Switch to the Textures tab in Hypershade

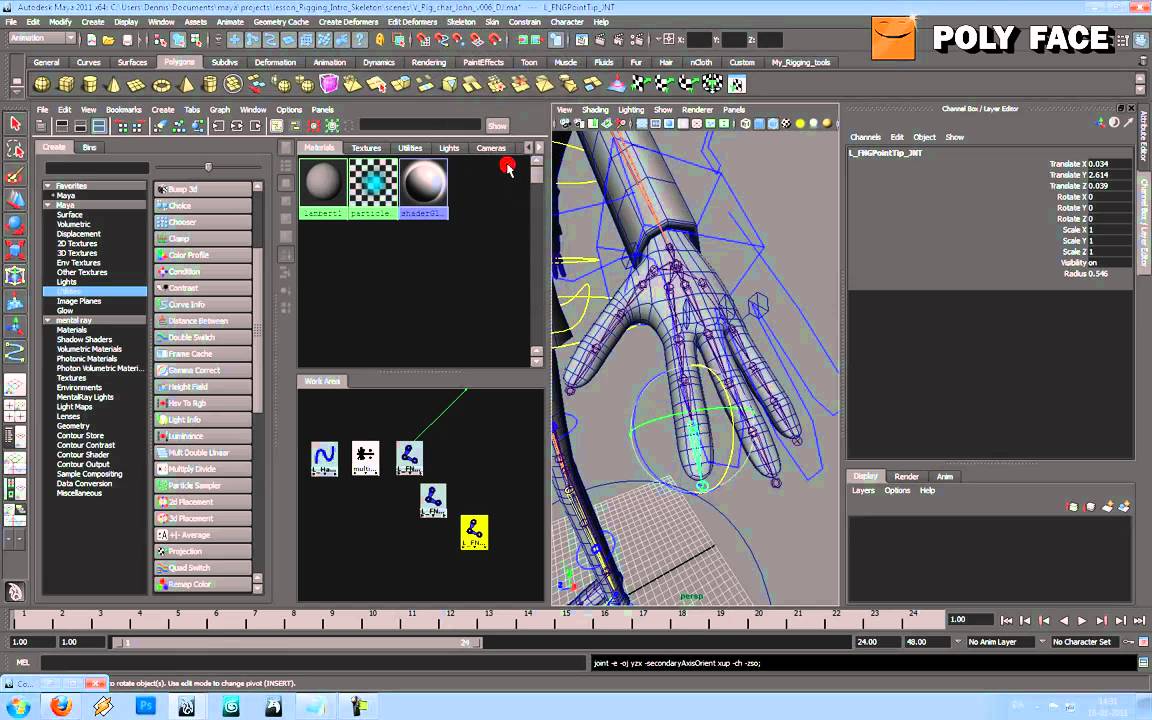click(x=366, y=148)
